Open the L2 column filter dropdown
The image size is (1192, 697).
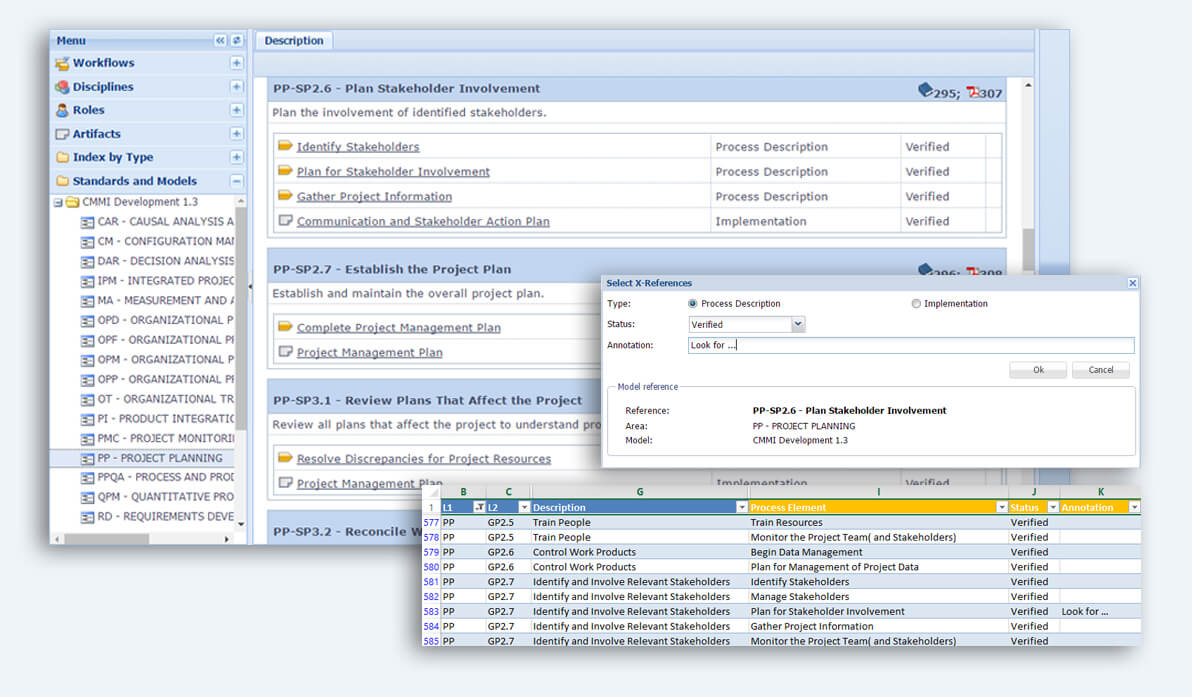[524, 507]
